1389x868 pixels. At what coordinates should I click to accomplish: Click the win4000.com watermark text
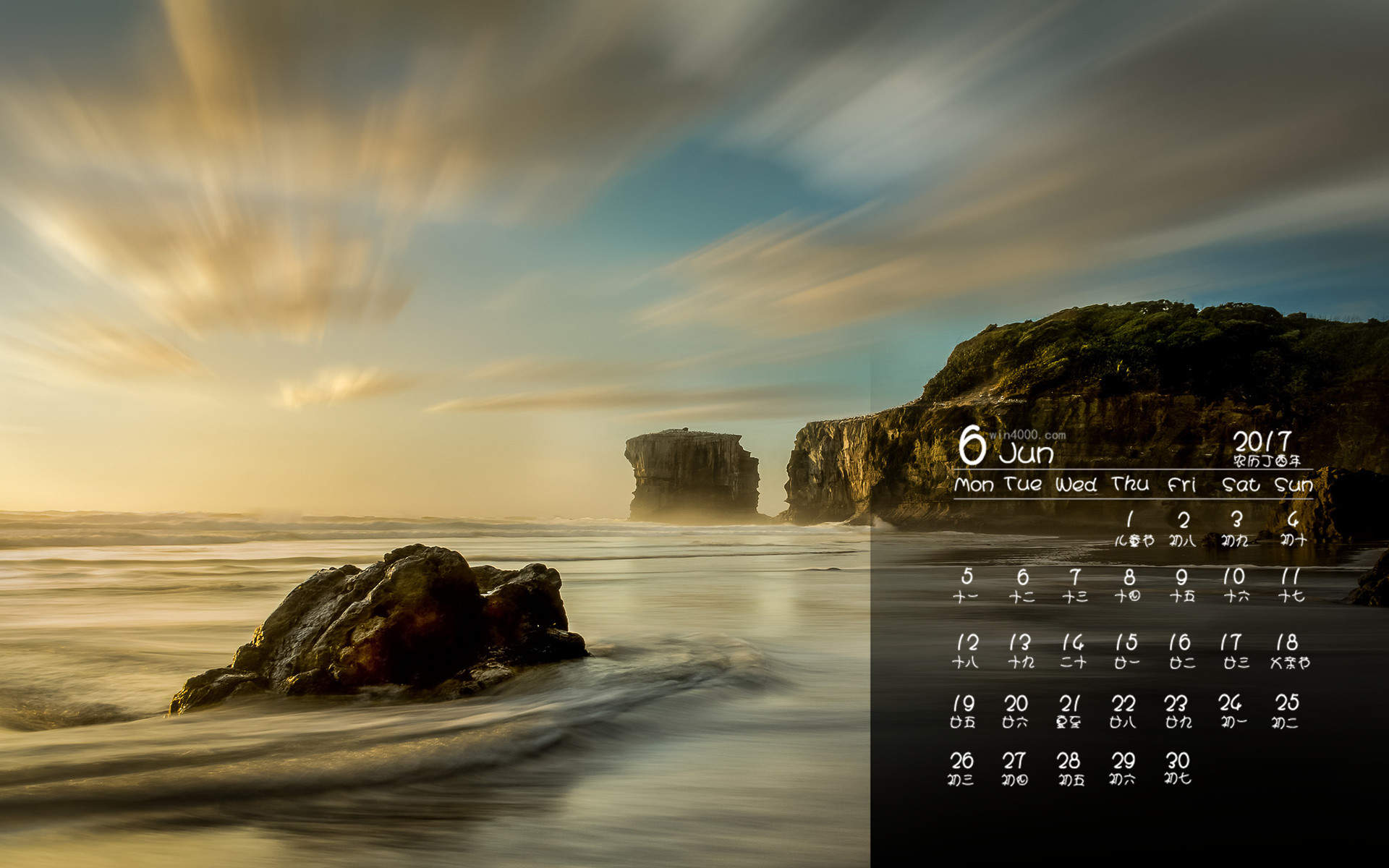tap(1027, 435)
